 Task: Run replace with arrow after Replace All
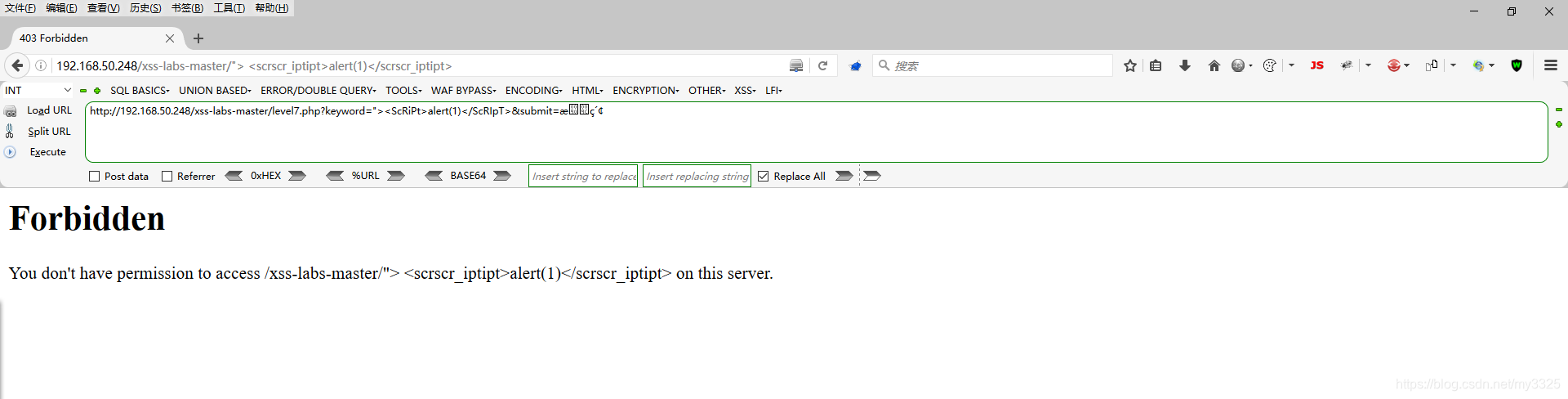(844, 176)
